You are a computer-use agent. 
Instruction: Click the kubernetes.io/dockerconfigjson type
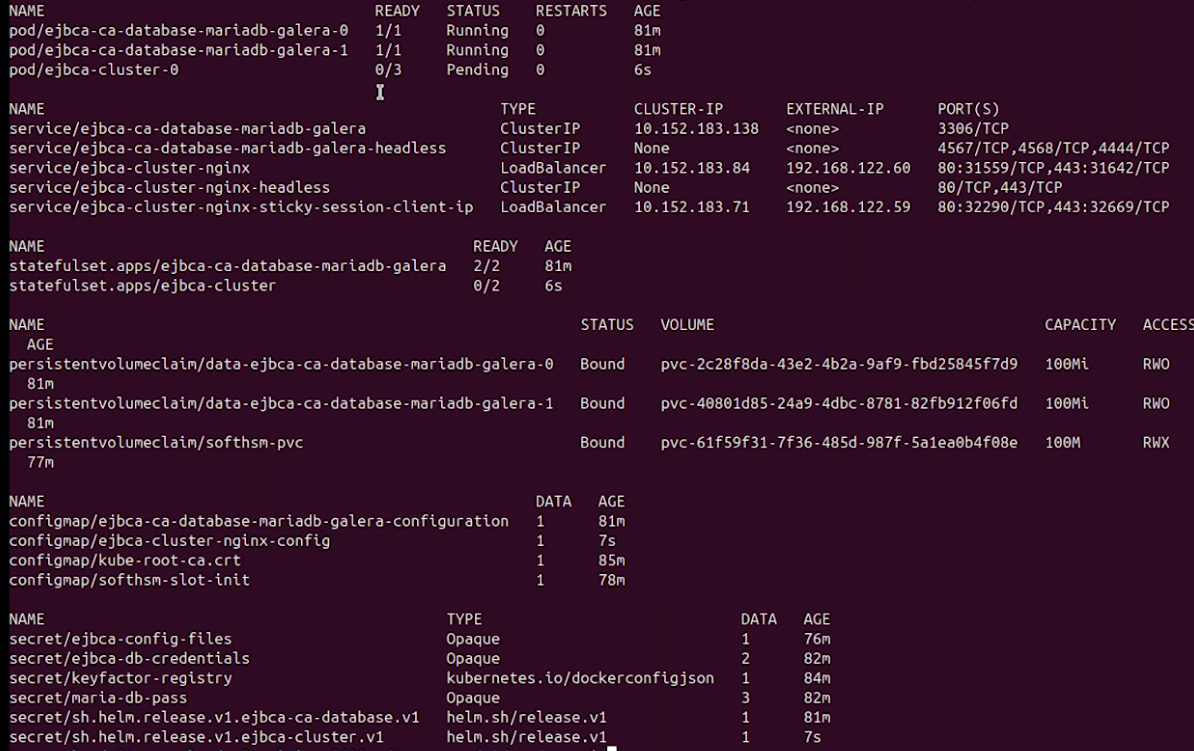coord(580,678)
